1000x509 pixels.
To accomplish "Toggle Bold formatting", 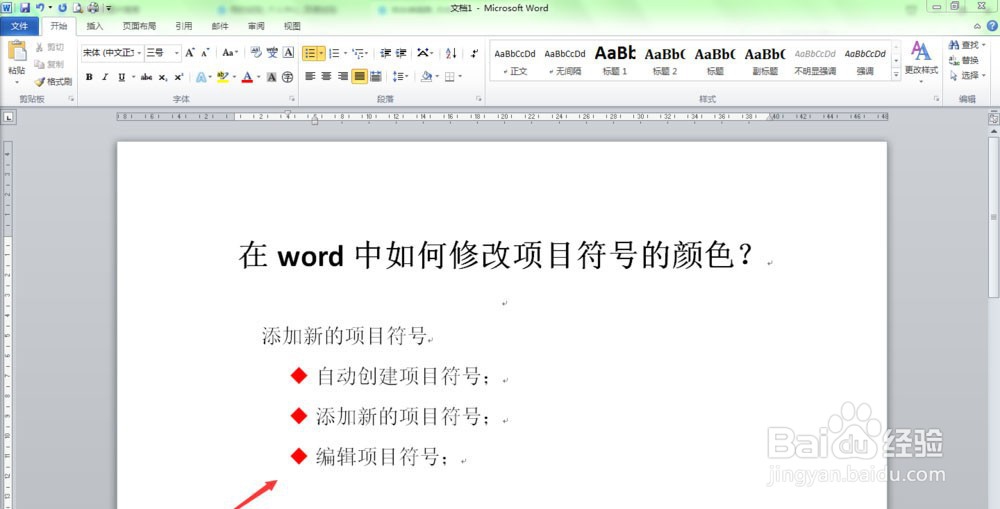I will pos(89,77).
